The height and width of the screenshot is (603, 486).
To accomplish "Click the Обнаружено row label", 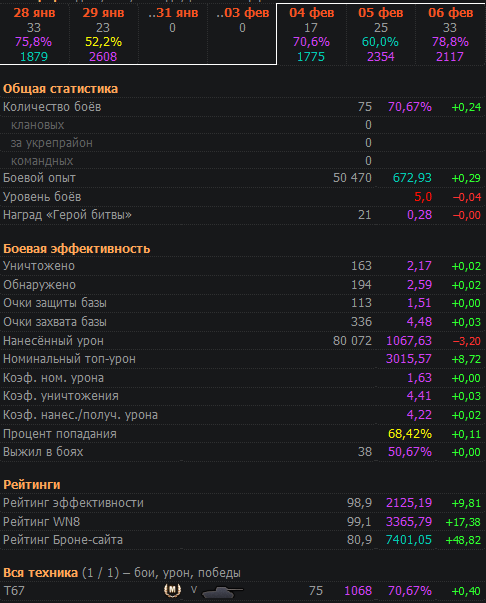I will [x=39, y=285].
